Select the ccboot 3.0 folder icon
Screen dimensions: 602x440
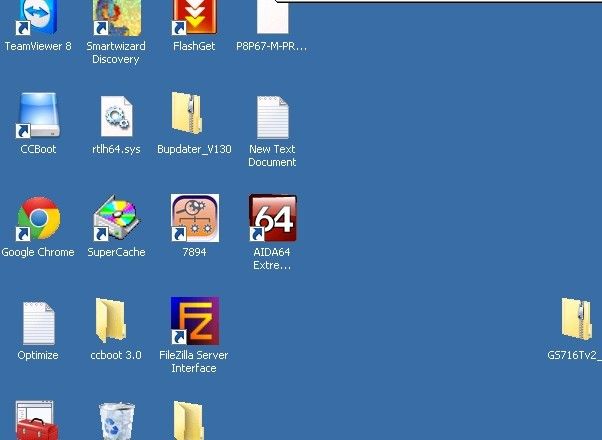(x=111, y=320)
